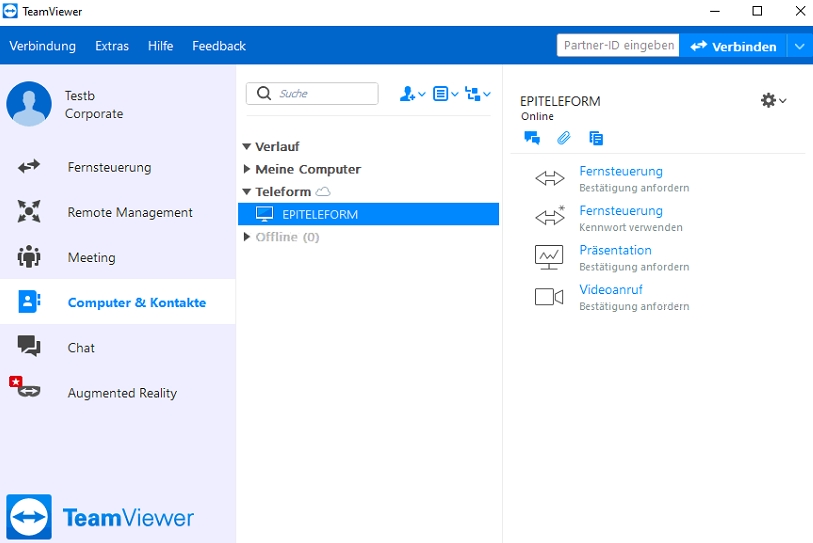This screenshot has width=813, height=543.
Task: Click the Suche search field
Action: [312, 93]
